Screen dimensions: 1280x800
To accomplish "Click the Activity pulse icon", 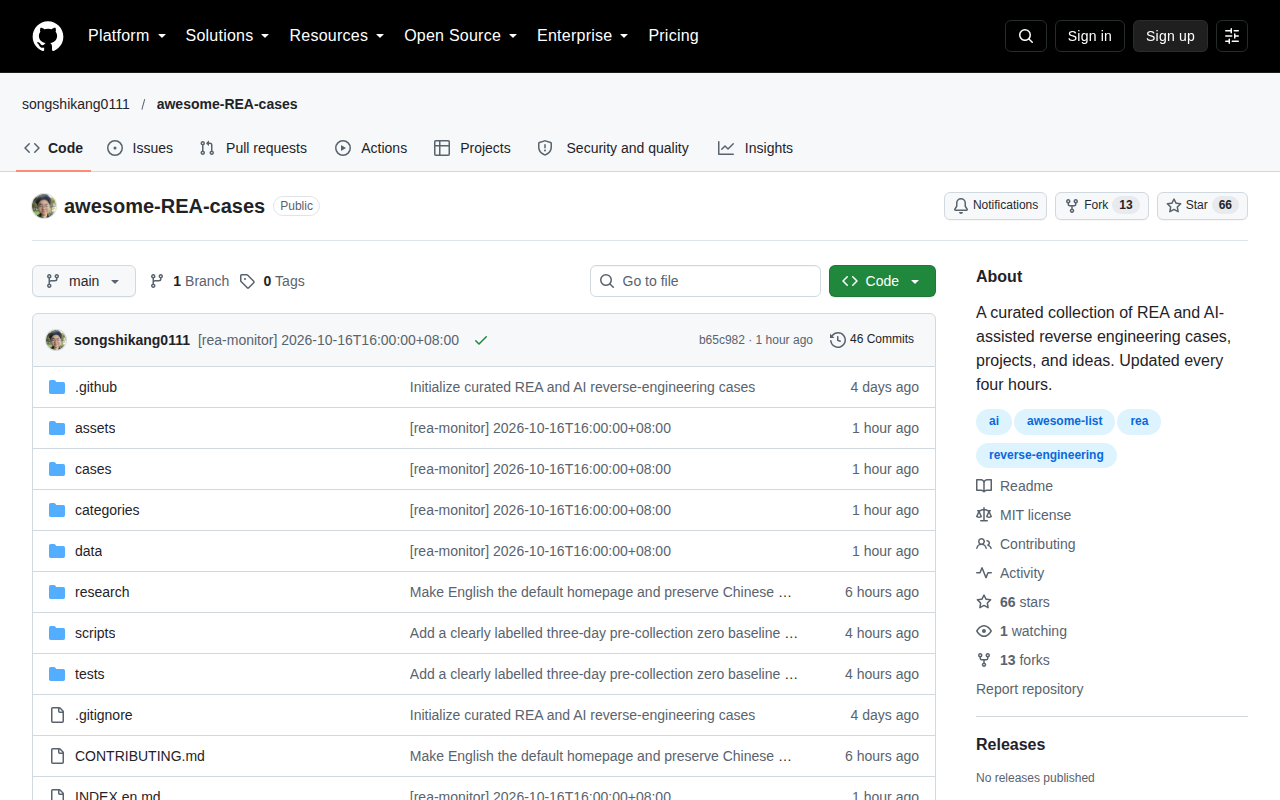I will tap(984, 573).
